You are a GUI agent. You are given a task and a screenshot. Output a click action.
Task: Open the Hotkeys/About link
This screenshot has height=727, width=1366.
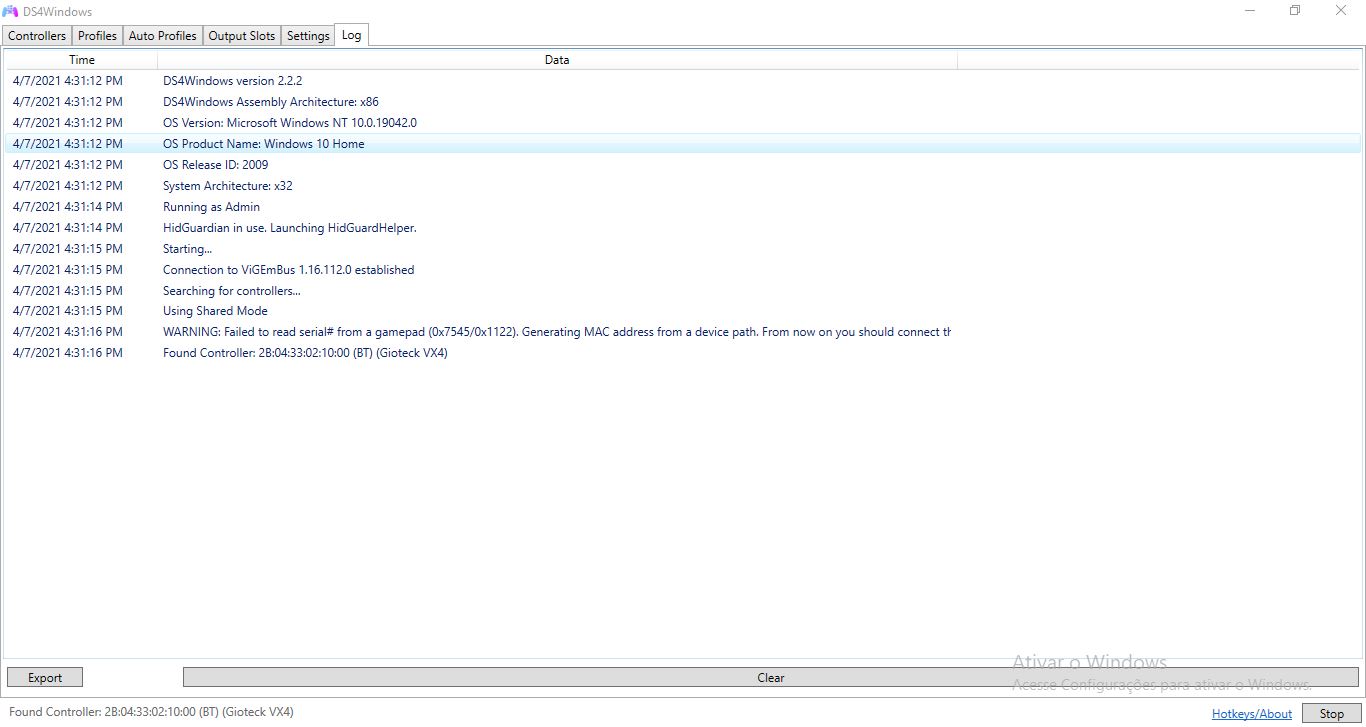[1251, 713]
